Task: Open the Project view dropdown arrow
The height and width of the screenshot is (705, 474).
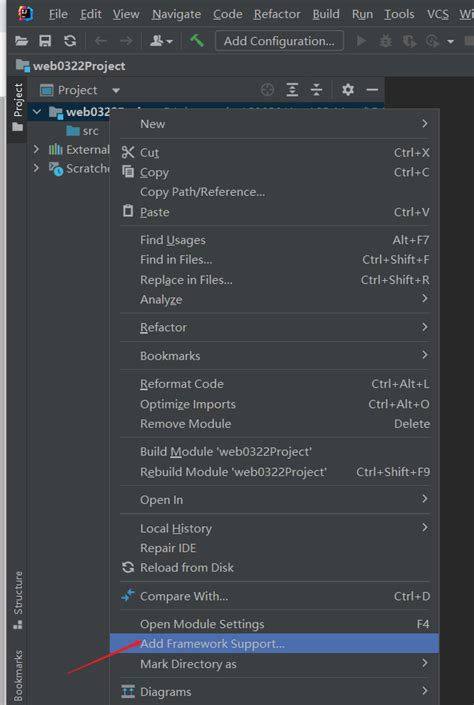Action: click(x=116, y=90)
